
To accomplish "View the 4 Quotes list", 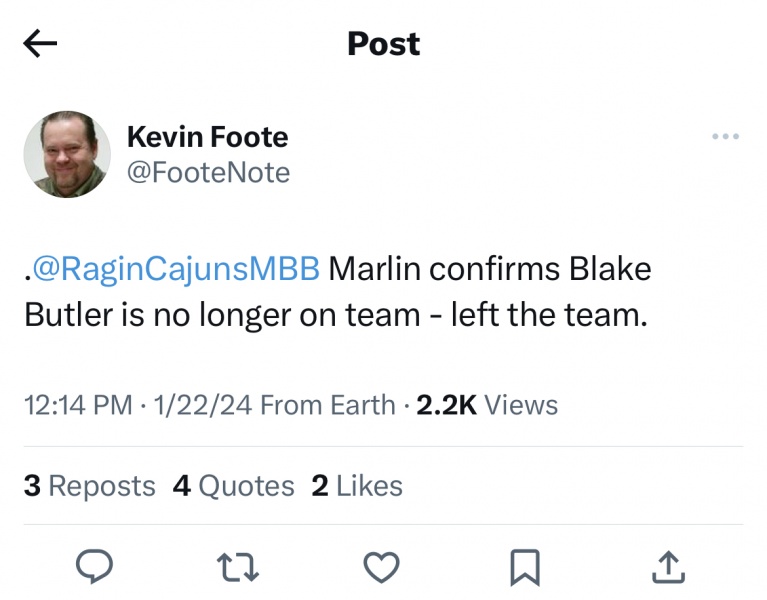I will 233,486.
